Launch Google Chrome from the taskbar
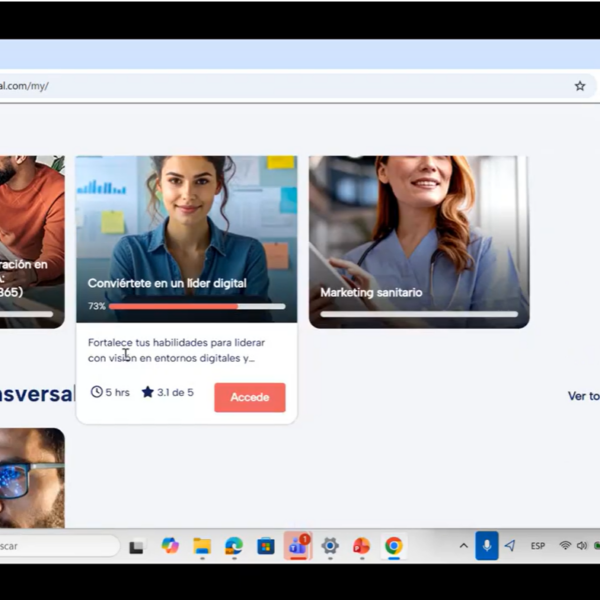 (394, 546)
